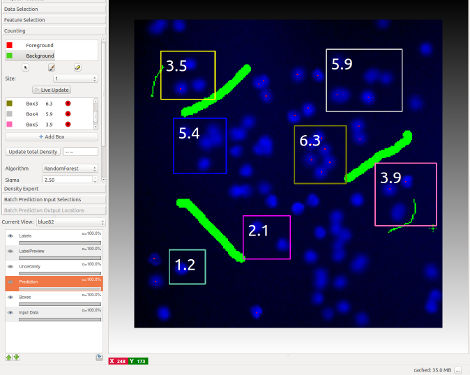
Task: Toggle visibility of the Labels layer
Action: coord(11,236)
